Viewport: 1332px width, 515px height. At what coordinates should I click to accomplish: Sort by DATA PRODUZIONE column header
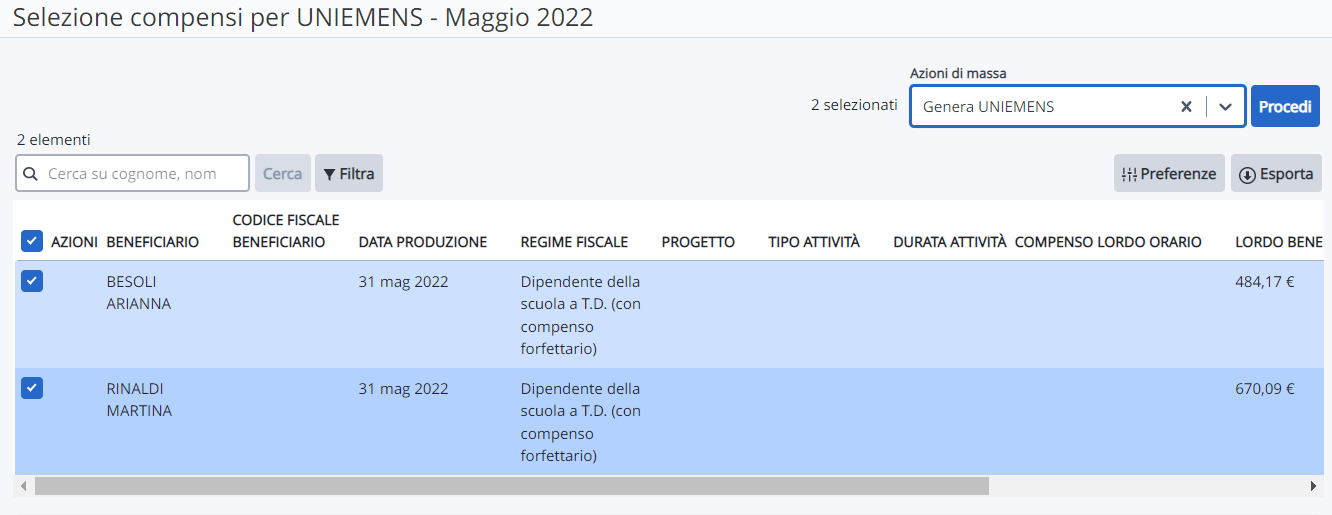423,242
